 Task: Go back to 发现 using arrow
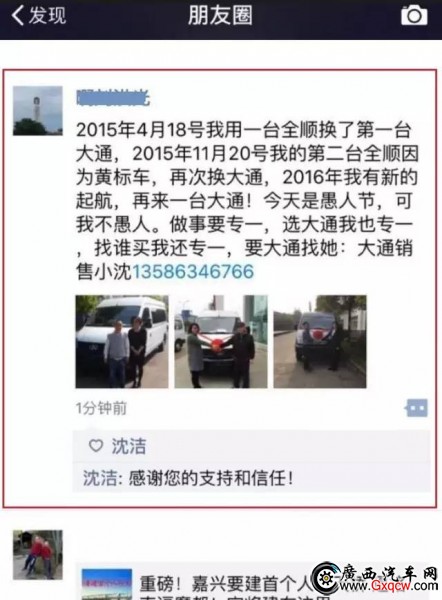coord(18,16)
